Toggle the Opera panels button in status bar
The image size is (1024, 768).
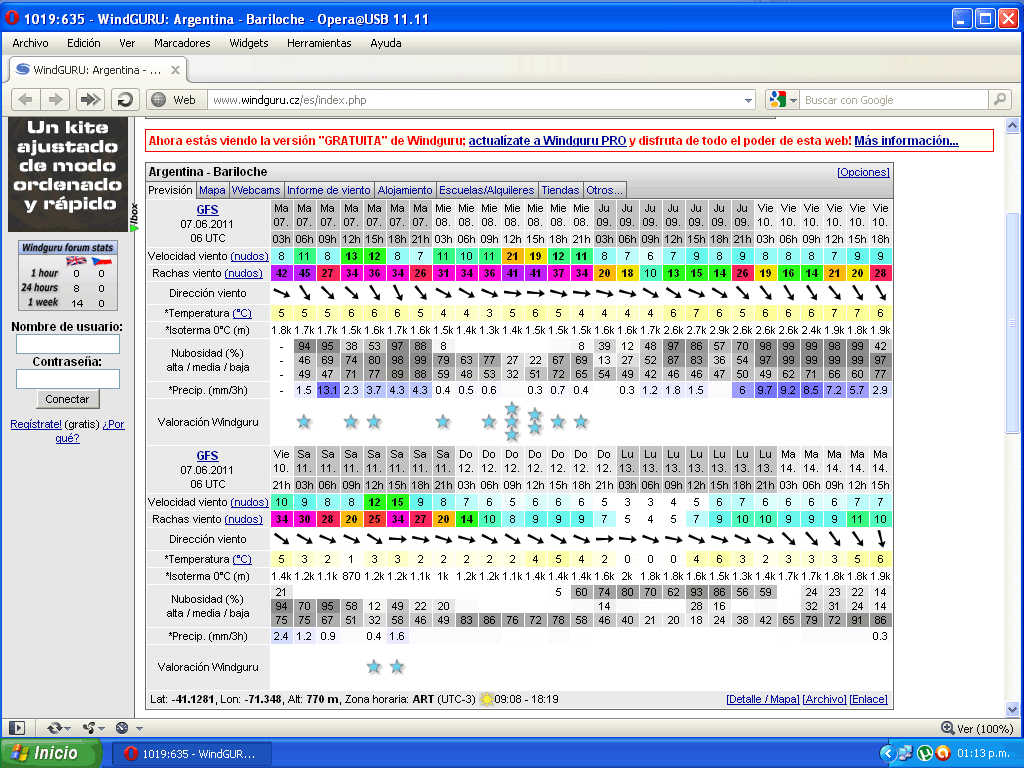click(x=17, y=728)
